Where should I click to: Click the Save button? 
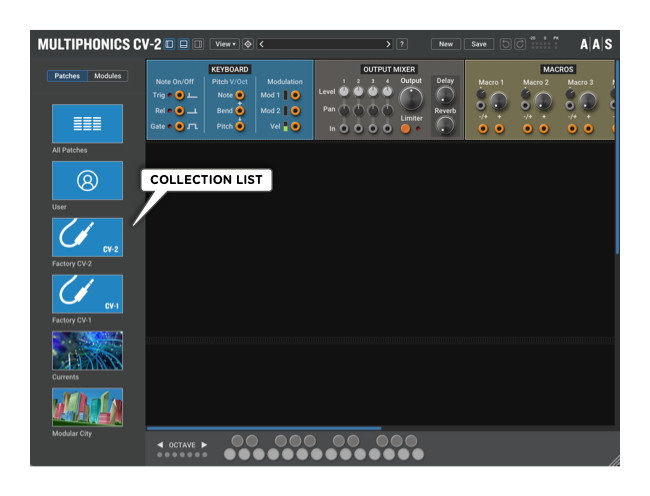click(479, 44)
